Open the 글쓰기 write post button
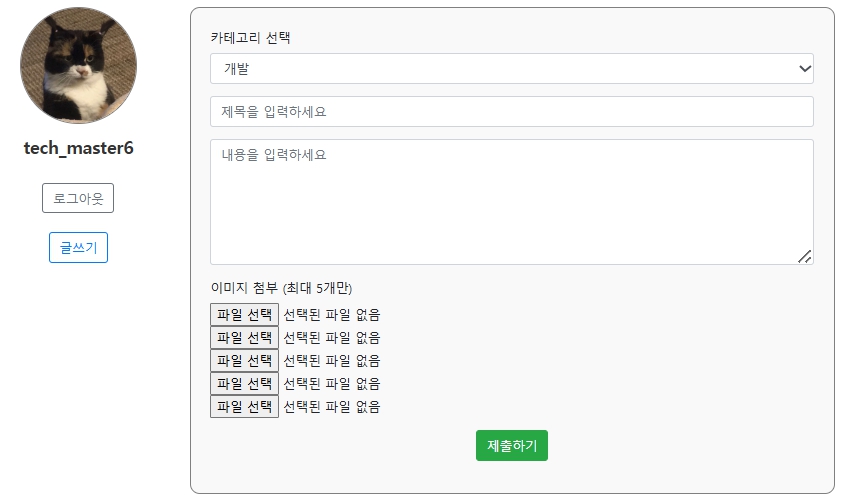 [x=78, y=248]
